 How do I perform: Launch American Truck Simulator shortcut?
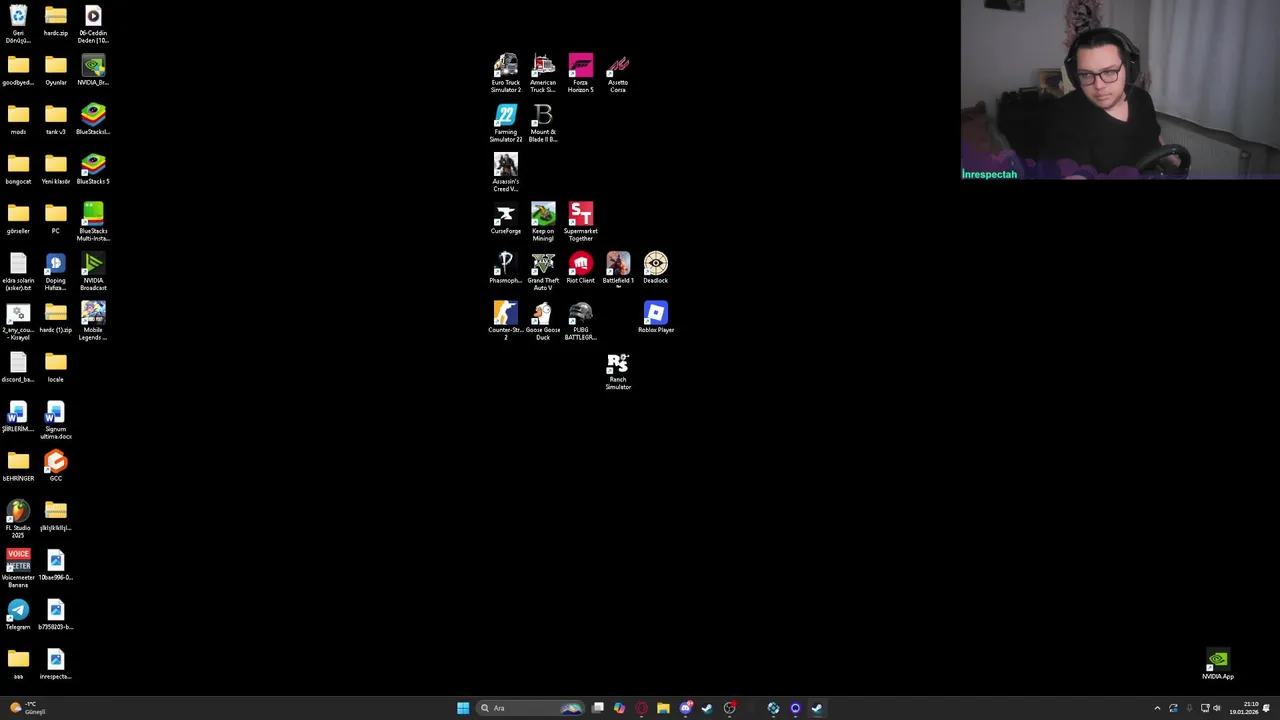click(543, 74)
